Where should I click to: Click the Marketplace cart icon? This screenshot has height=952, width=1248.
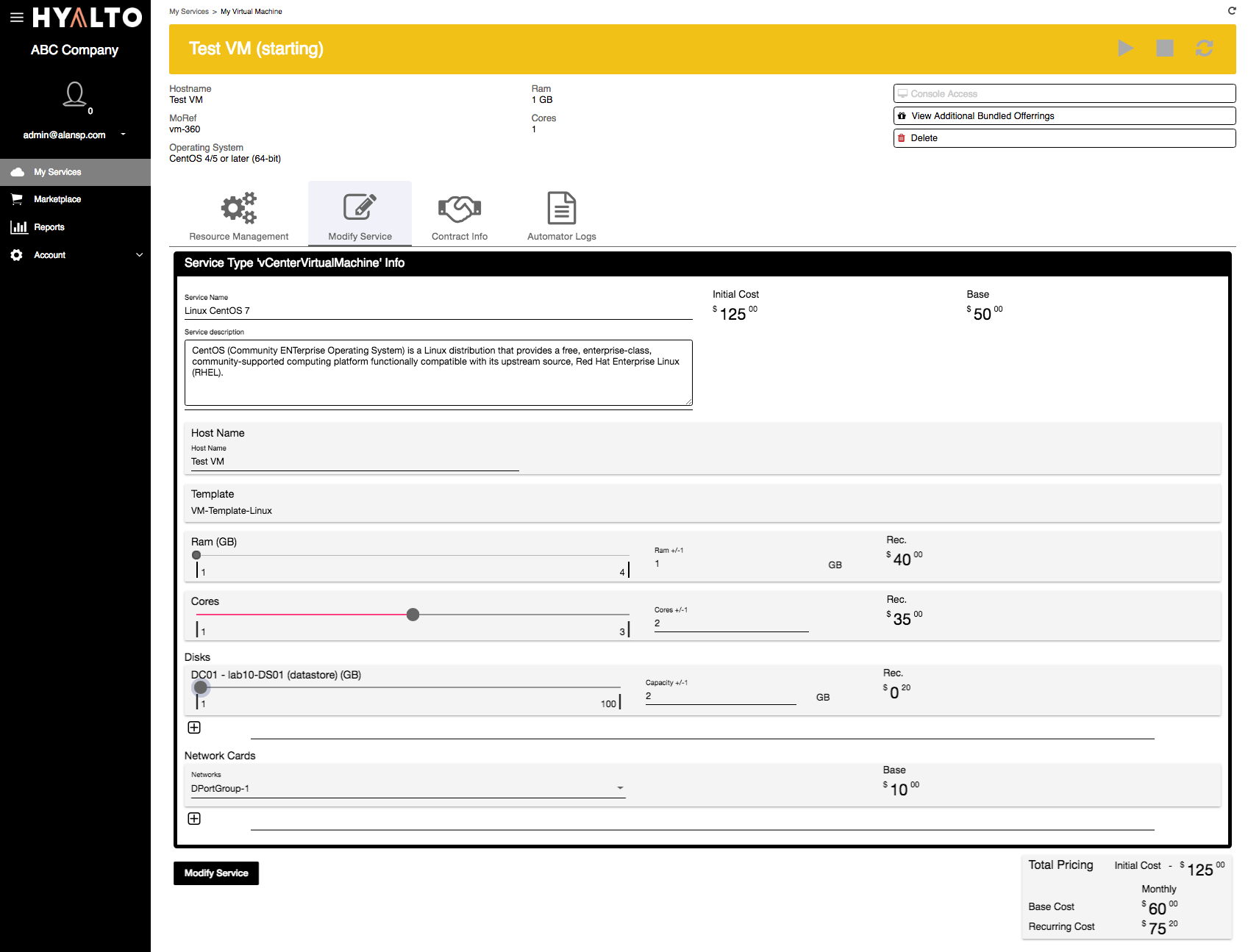tap(17, 199)
